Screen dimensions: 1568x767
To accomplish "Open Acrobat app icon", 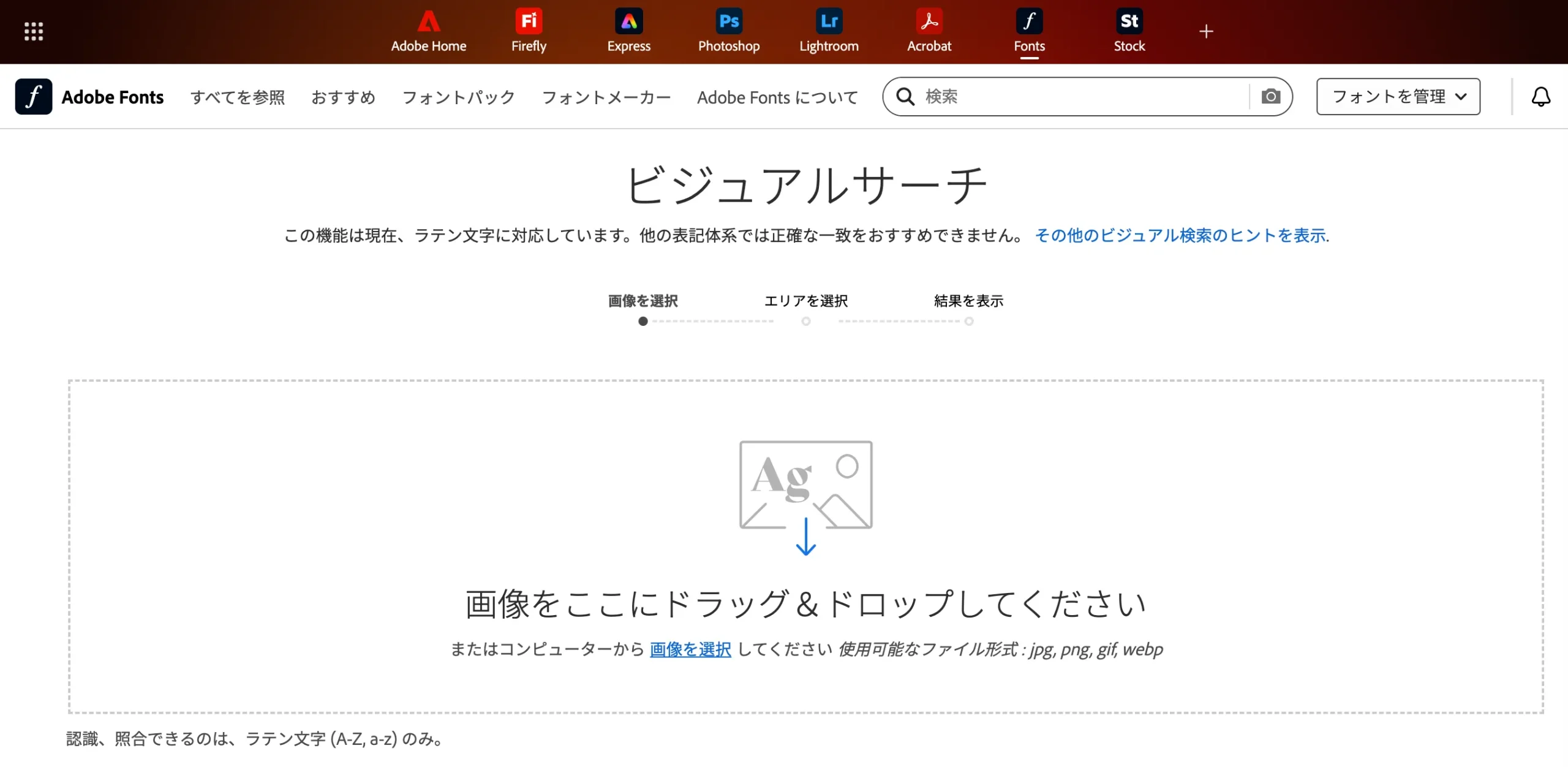I will [929, 31].
